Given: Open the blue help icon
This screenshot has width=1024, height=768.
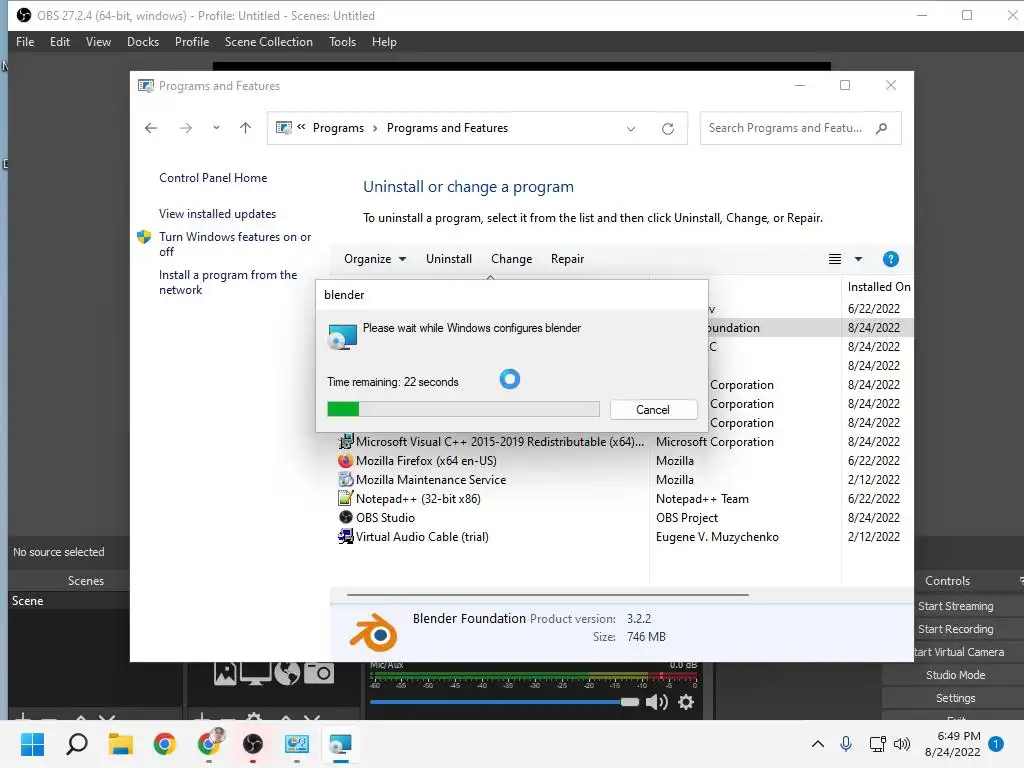Looking at the screenshot, I should pos(891,259).
